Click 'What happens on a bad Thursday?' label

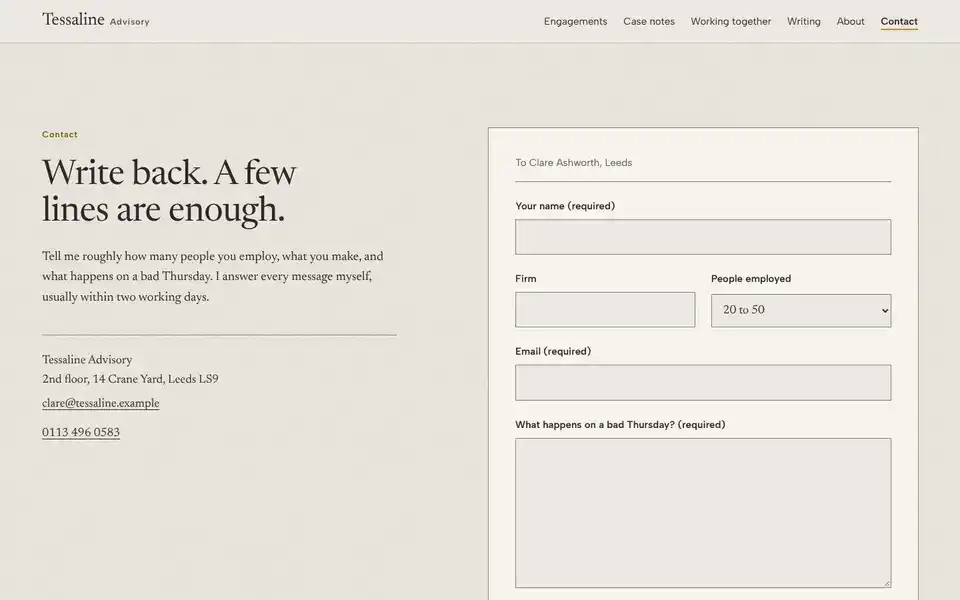[620, 425]
